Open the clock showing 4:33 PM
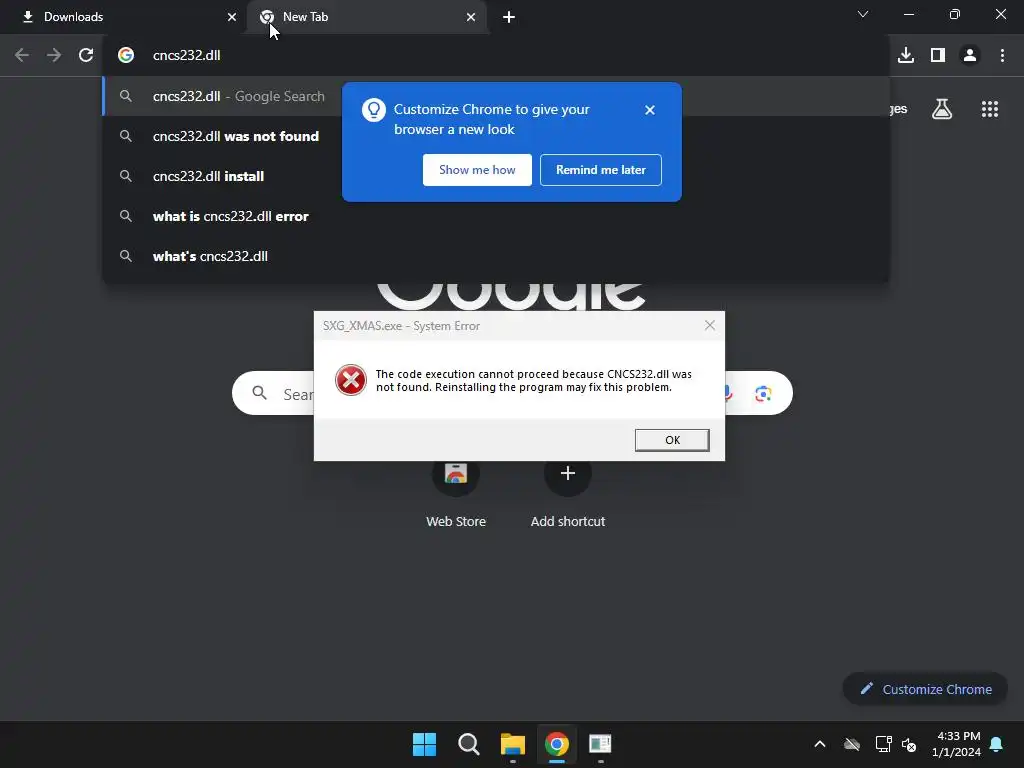The image size is (1024, 768). coord(956,744)
